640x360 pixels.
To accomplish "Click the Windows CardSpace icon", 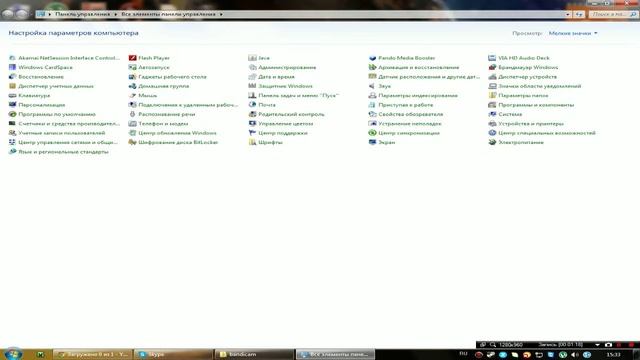I will click(x=12, y=67).
